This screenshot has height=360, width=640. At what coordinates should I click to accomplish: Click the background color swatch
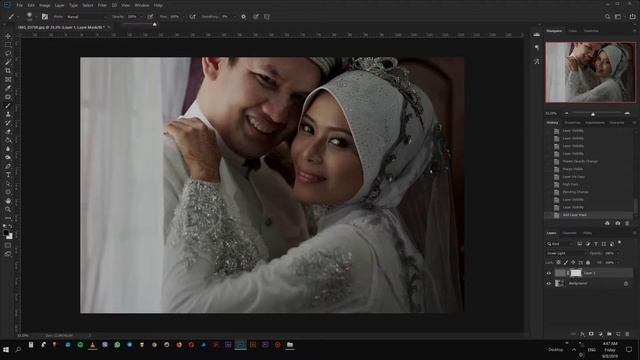[x=10, y=236]
